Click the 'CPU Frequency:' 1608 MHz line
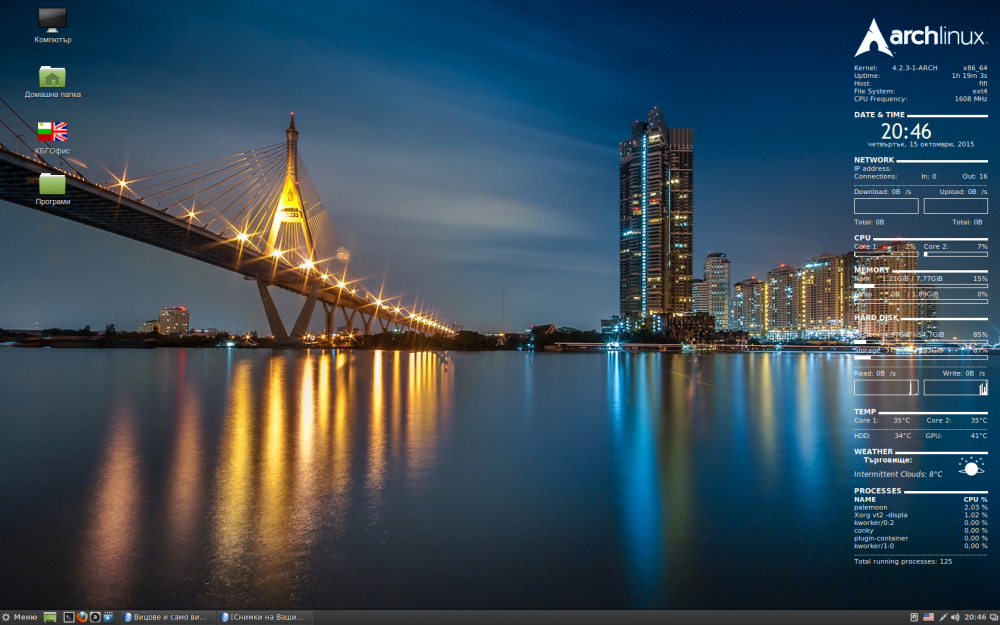The width and height of the screenshot is (1000, 625). (x=920, y=99)
